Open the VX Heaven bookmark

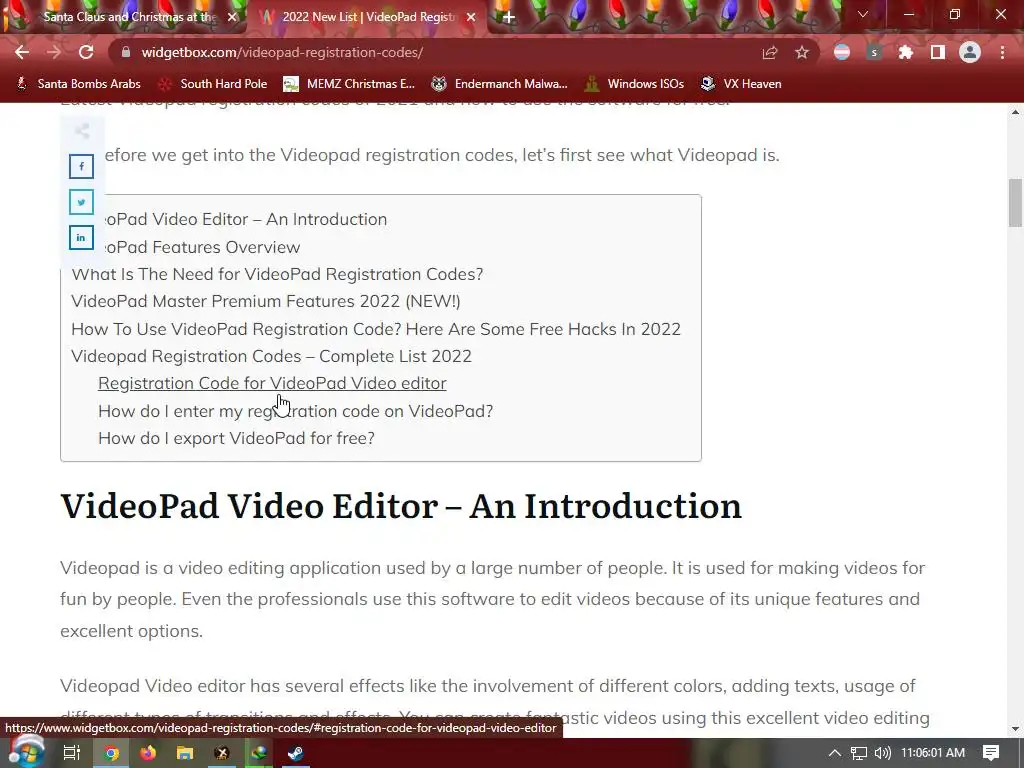coord(741,84)
